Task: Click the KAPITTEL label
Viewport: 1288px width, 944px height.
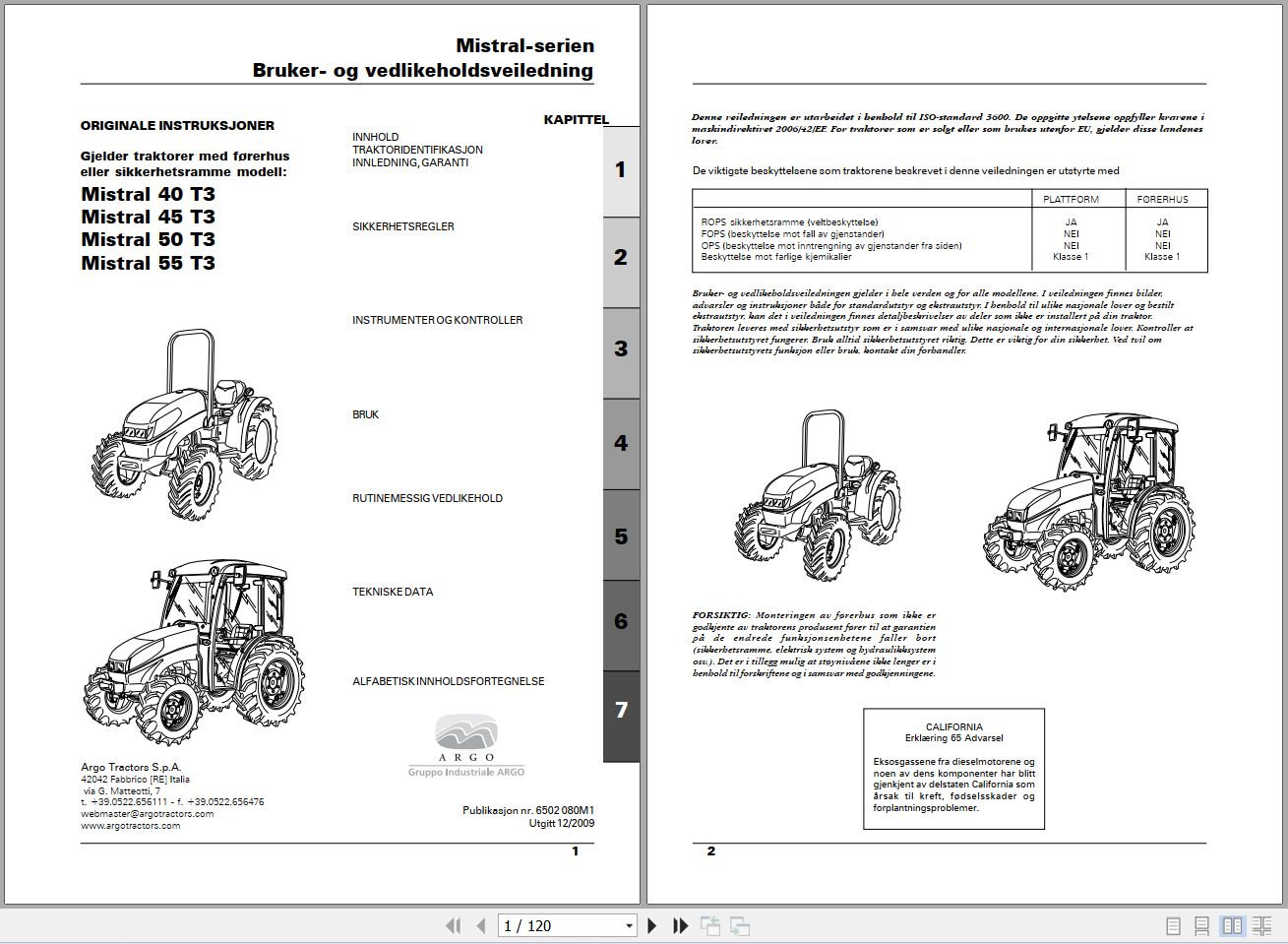Action: pyautogui.click(x=577, y=119)
